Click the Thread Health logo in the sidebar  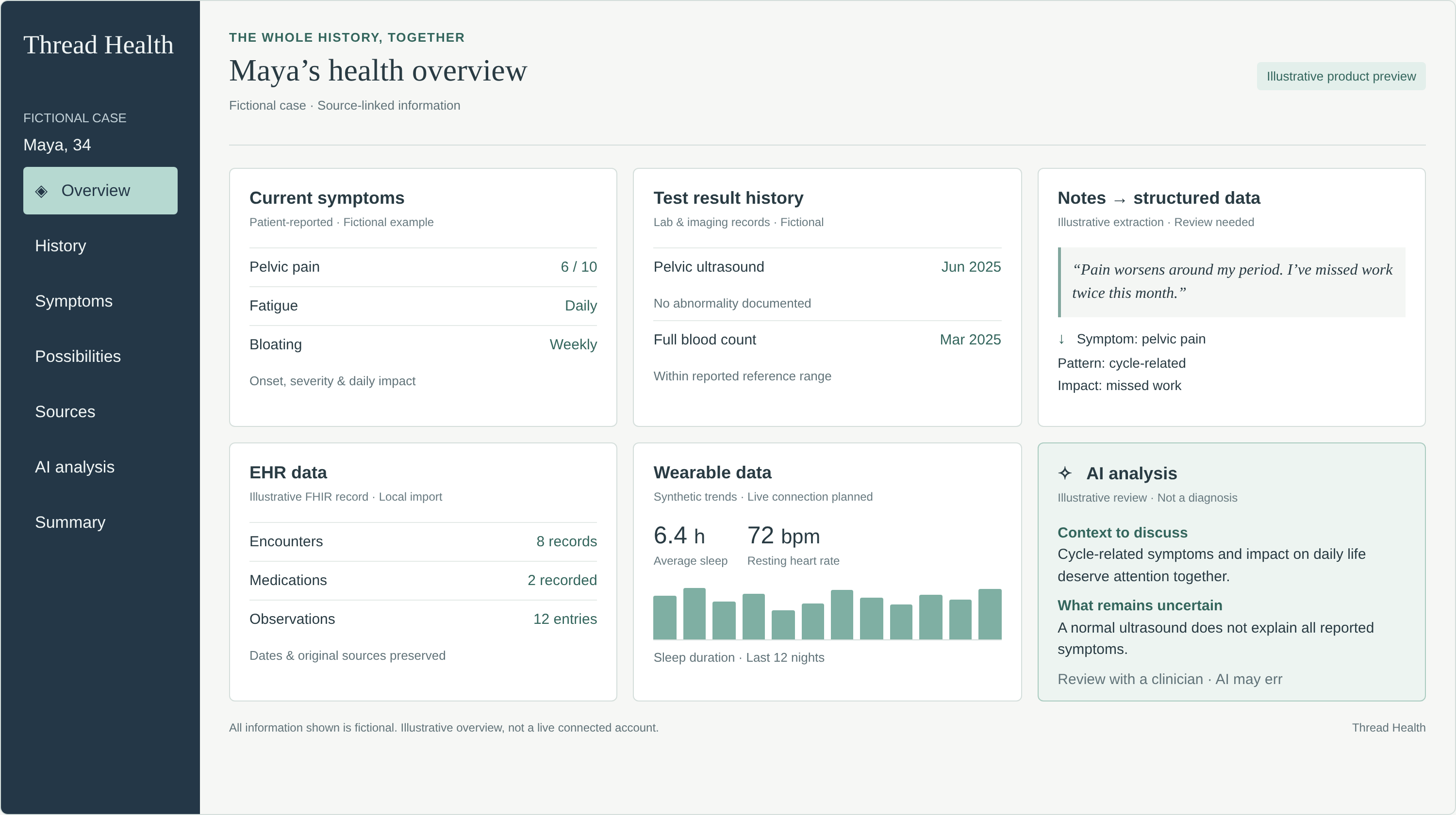pyautogui.click(x=99, y=45)
